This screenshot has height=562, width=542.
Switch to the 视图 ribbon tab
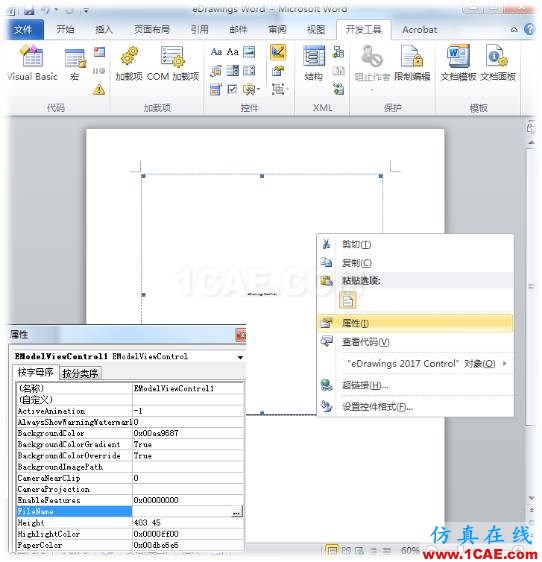(315, 29)
